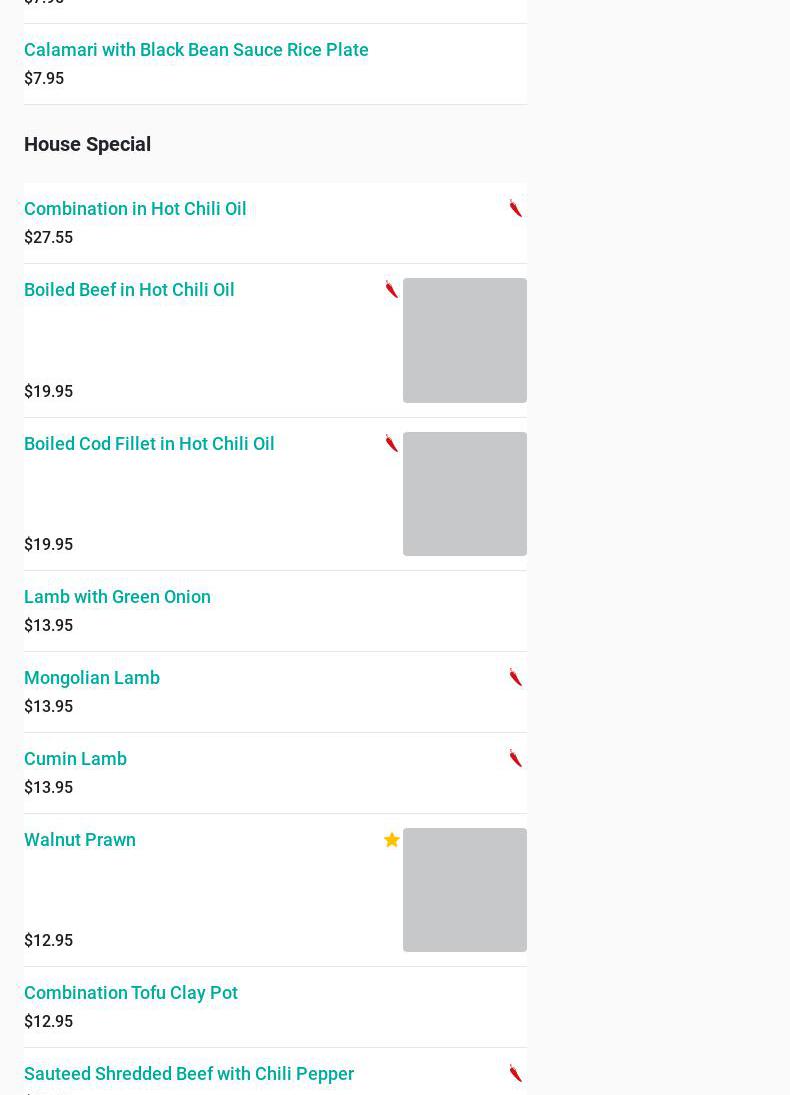
Task: Click spicy icon next to Cumin Lamb
Action: [516, 758]
